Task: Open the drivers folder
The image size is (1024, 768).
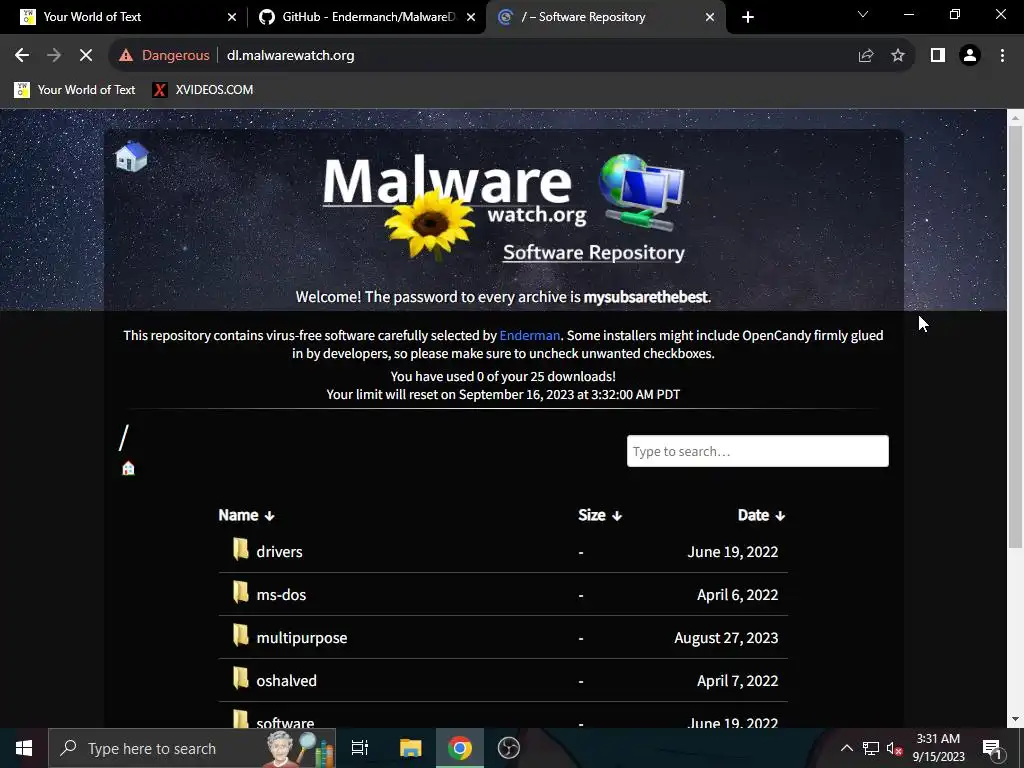Action: 279,552
